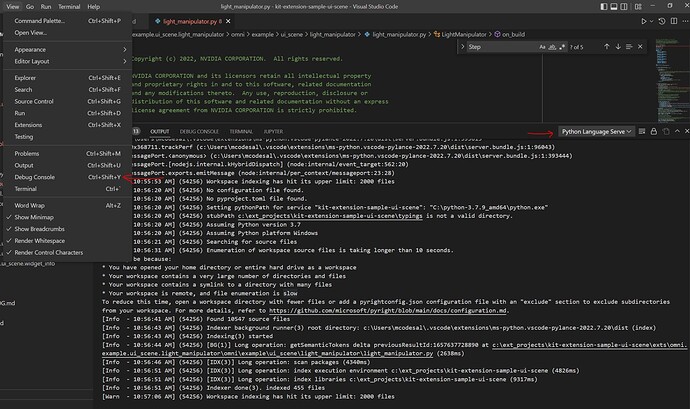Viewport: 690px width, 409px height.
Task: Click the Problems count badge '13'
Action: [136, 131]
